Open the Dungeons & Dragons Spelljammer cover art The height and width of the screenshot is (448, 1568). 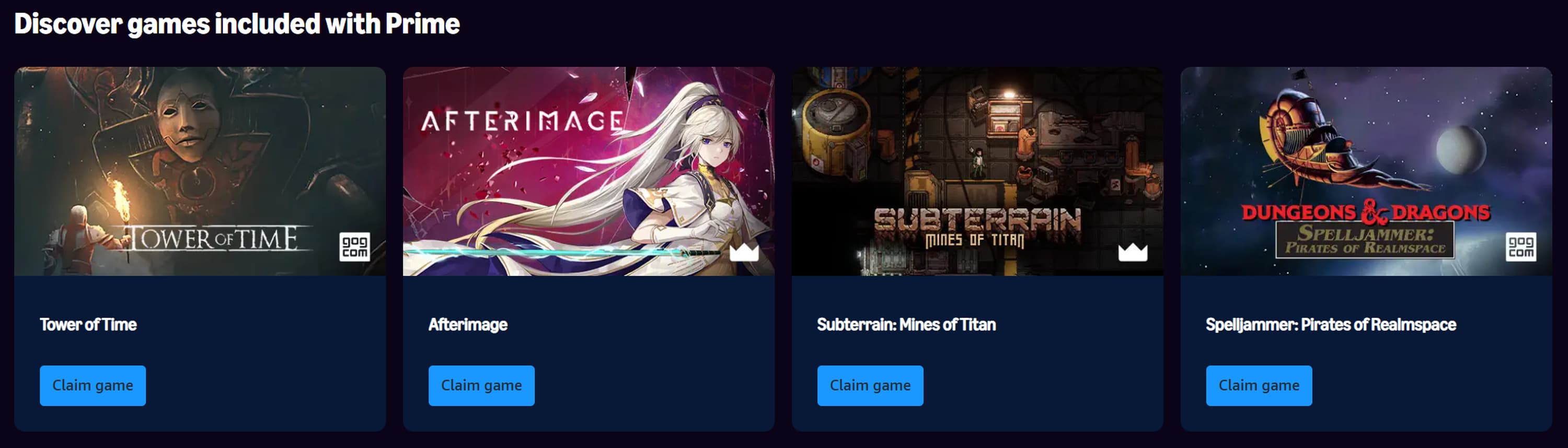[x=1367, y=171]
